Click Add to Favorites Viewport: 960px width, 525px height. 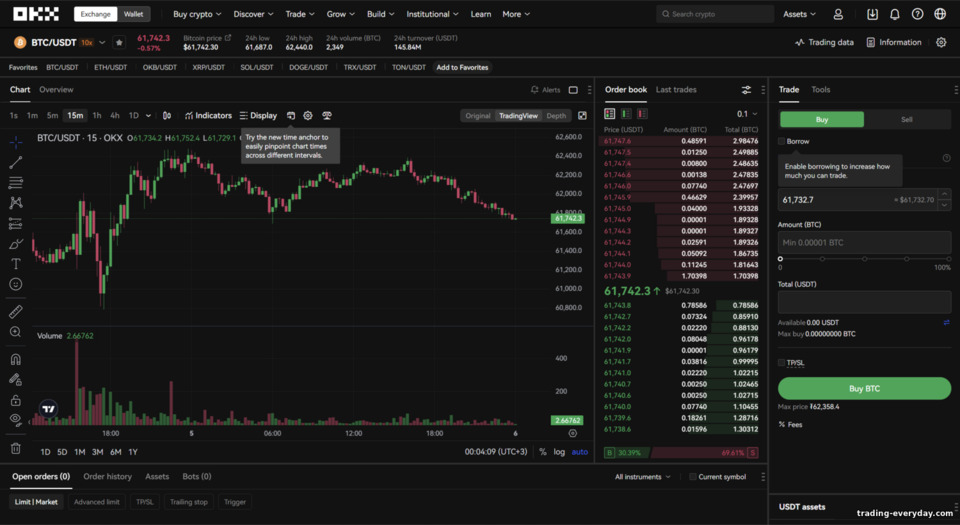(x=462, y=67)
